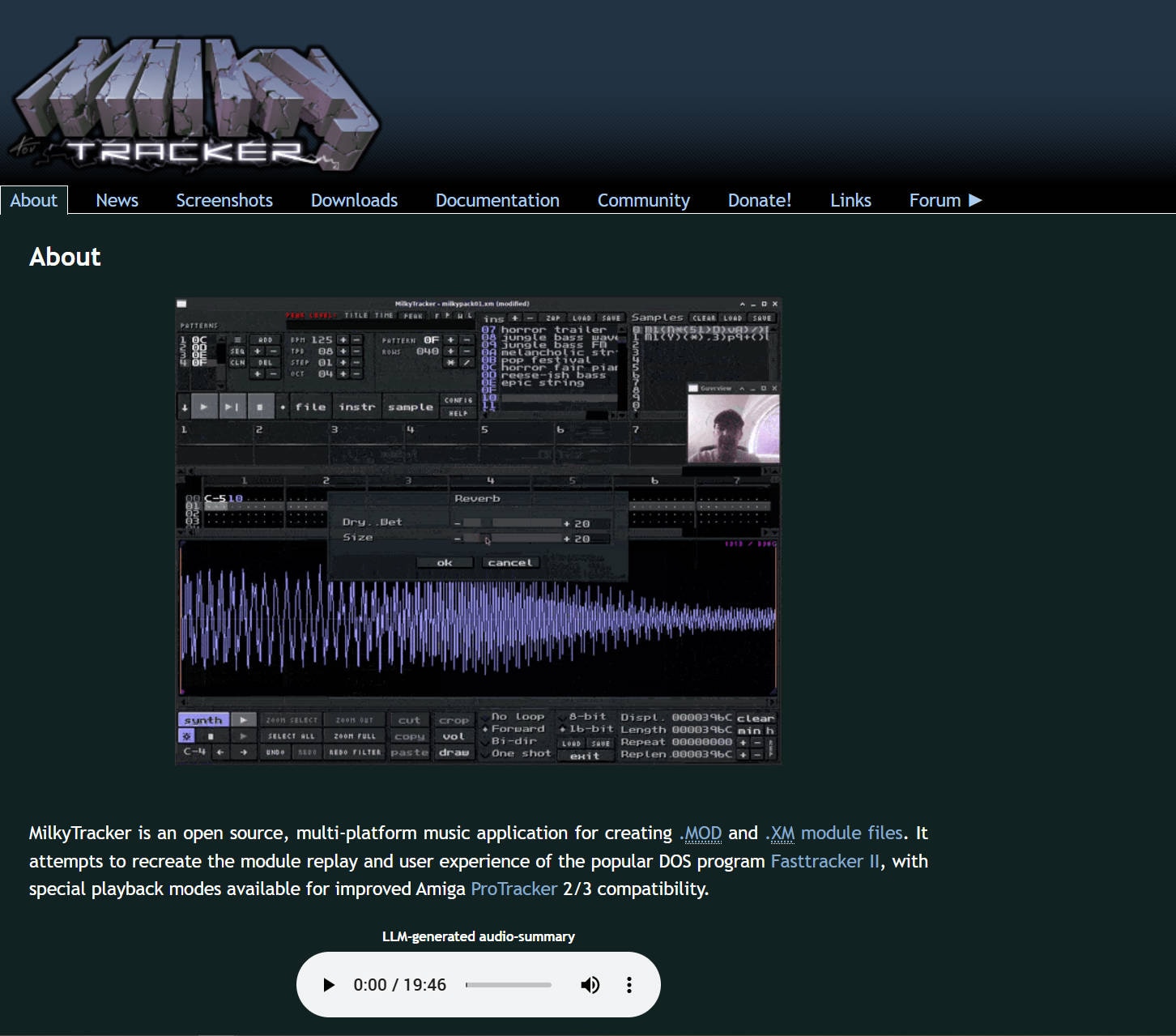
Task: Click the 'LLM-generated audio-summary' caption
Action: point(479,936)
